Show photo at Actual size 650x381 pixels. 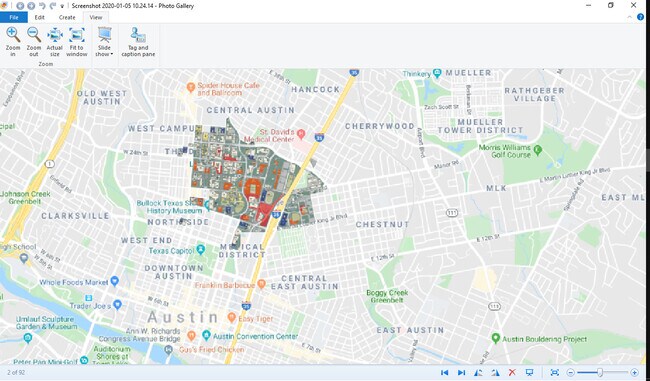pyautogui.click(x=55, y=42)
